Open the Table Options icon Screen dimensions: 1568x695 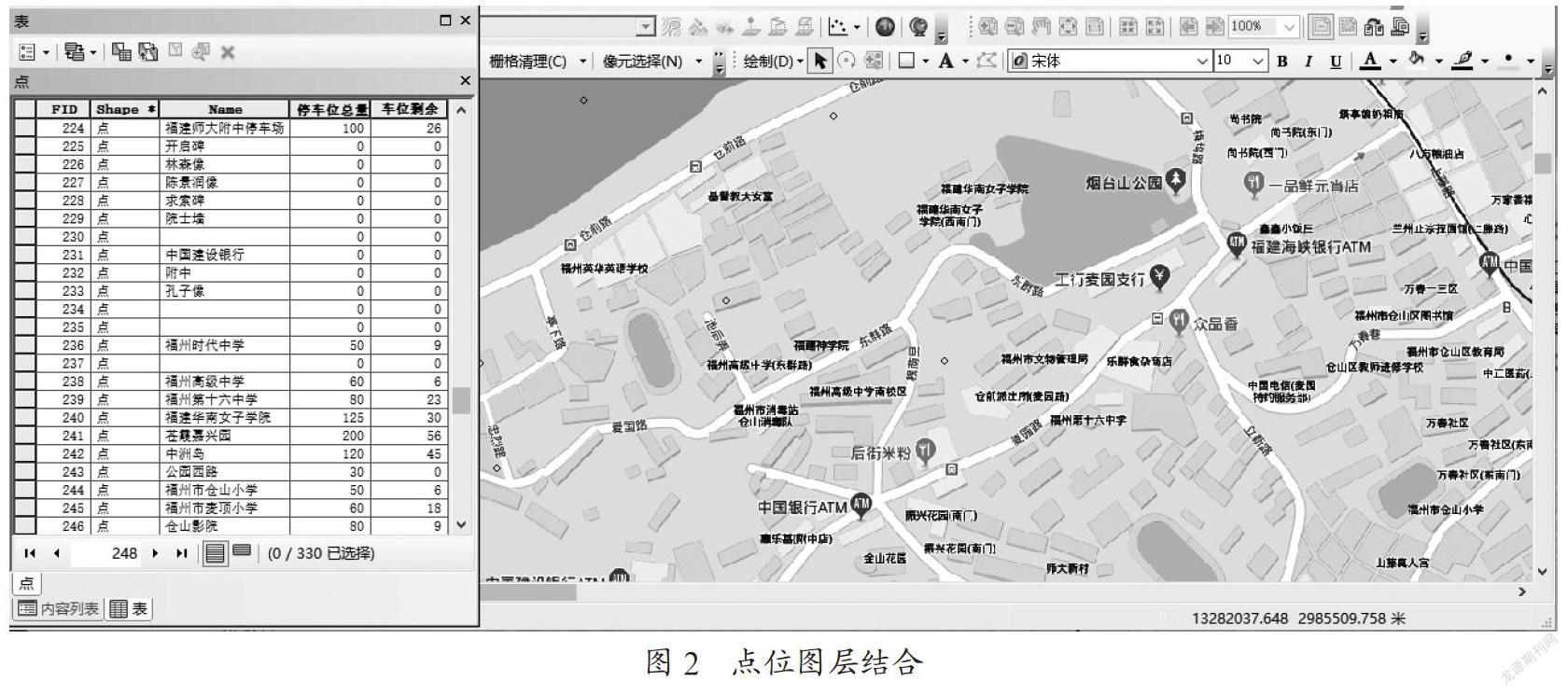point(27,52)
